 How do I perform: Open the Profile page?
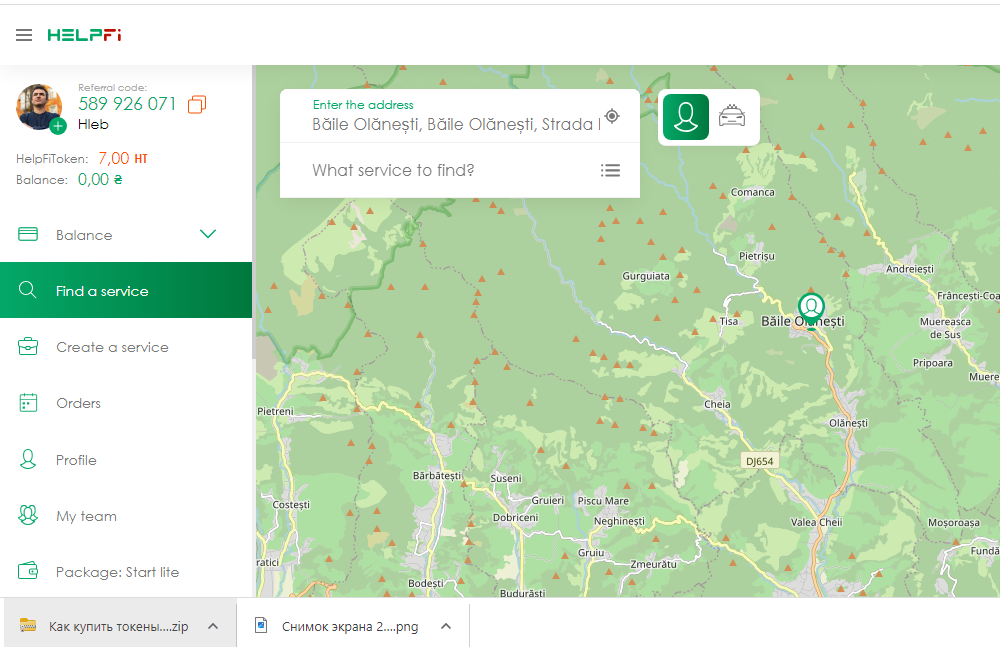pos(76,460)
